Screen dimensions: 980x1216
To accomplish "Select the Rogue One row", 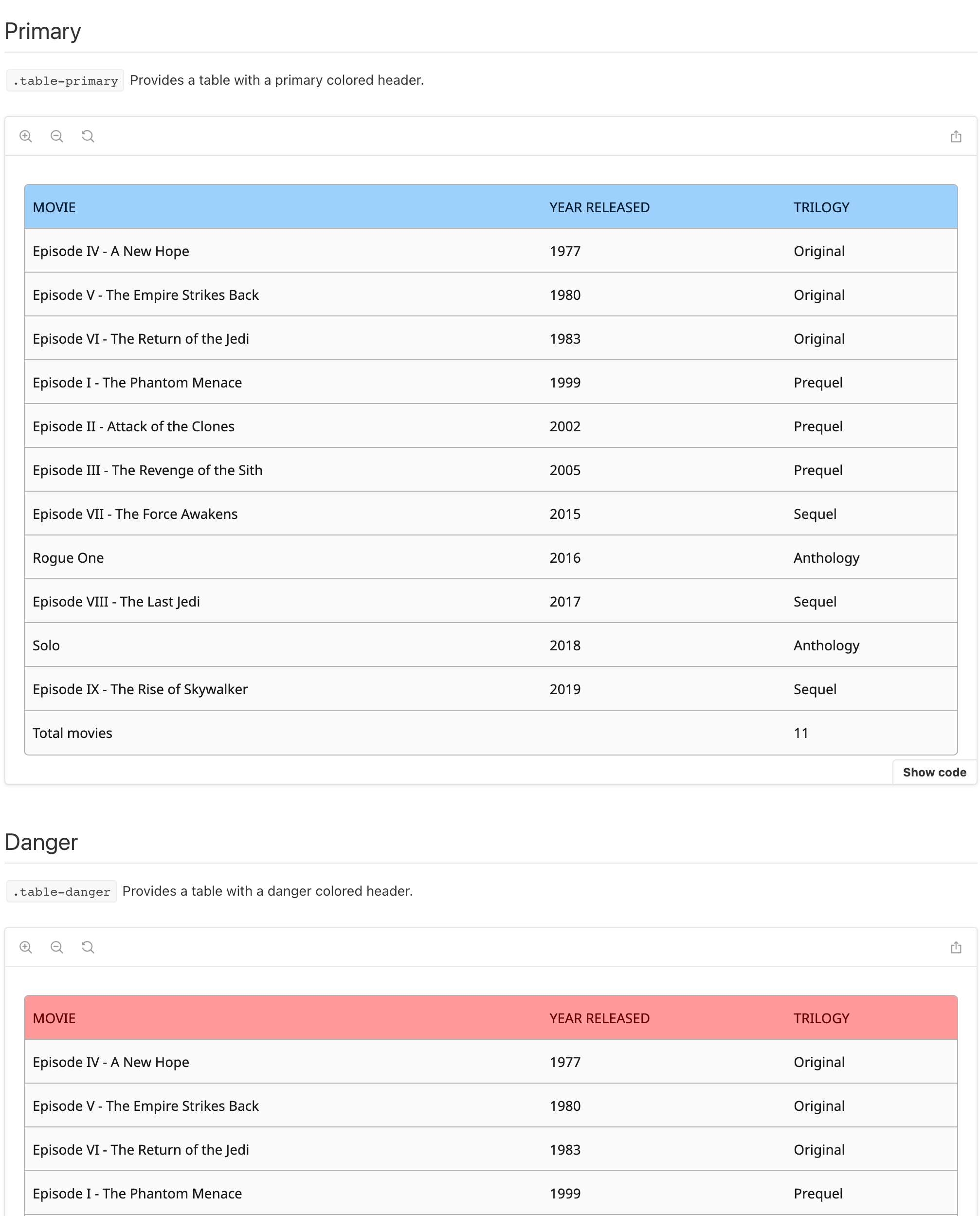I will point(68,558).
